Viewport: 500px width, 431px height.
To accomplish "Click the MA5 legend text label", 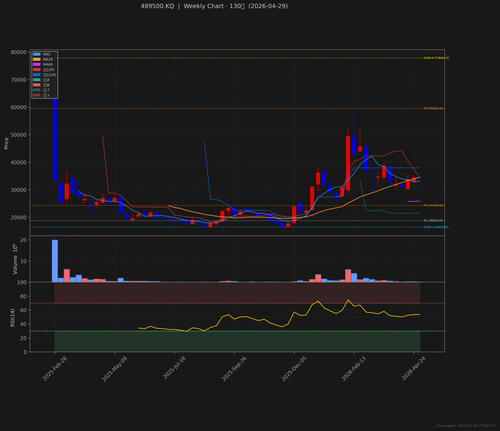I will [x=47, y=54].
